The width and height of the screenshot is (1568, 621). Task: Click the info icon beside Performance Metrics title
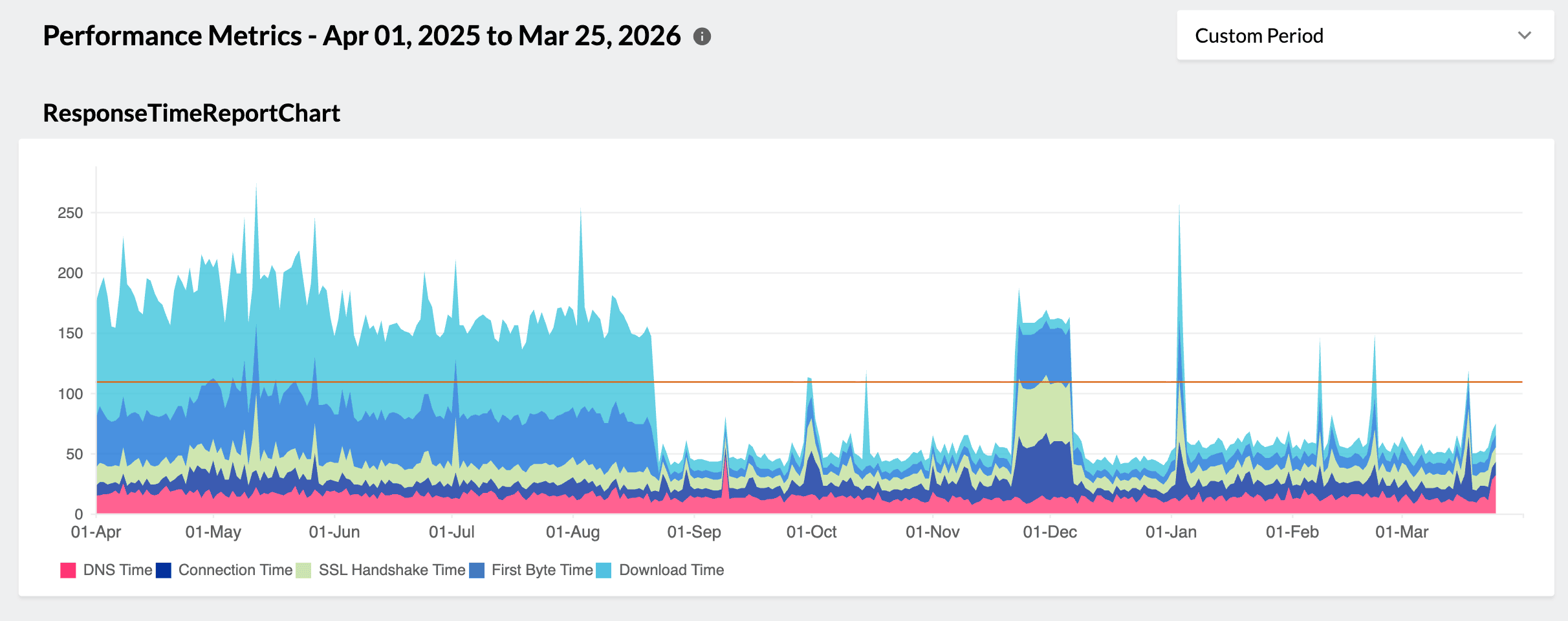(702, 37)
